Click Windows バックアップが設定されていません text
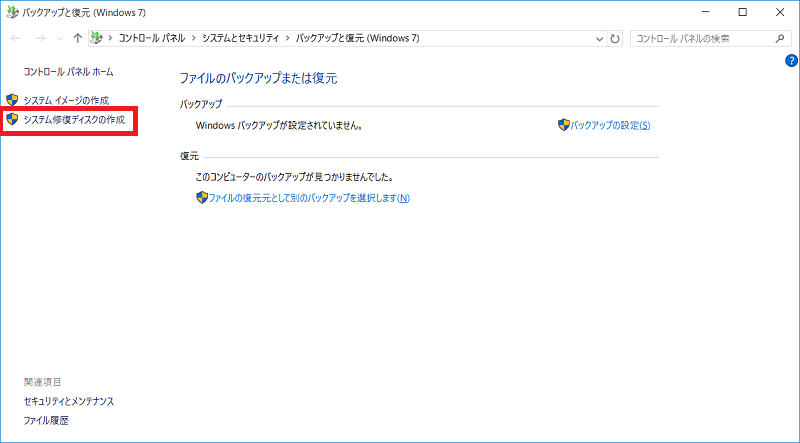 coord(280,126)
